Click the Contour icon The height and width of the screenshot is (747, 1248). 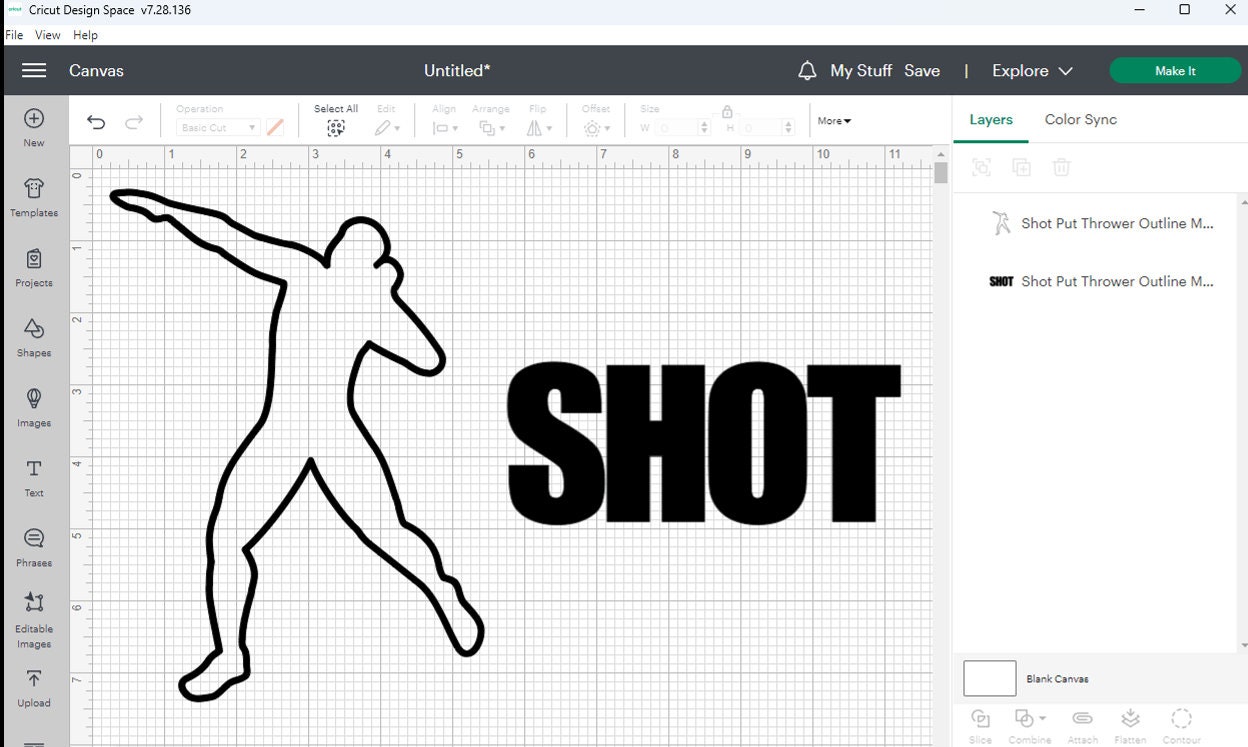click(1181, 722)
